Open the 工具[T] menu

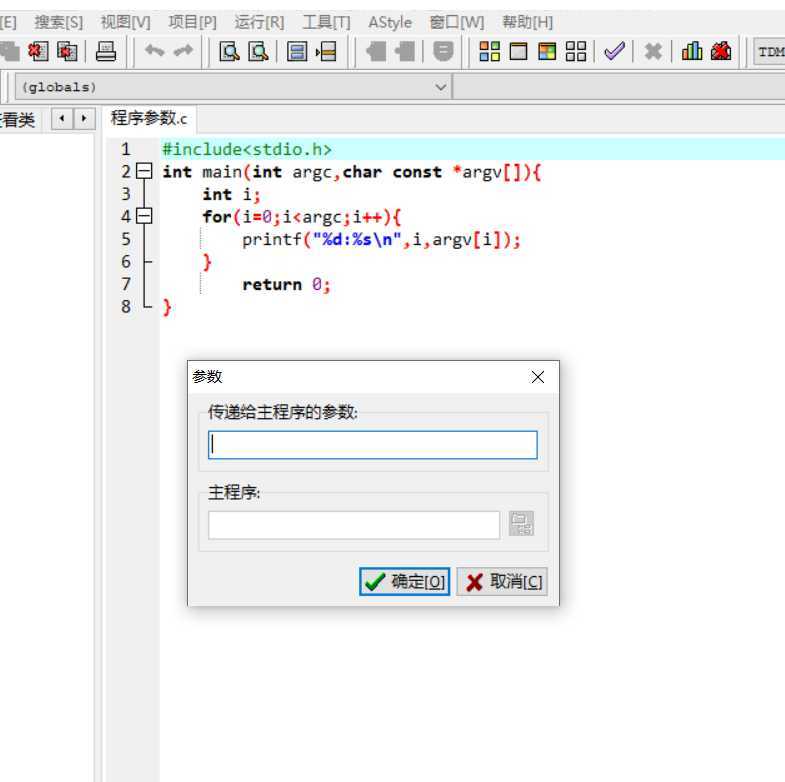point(326,23)
